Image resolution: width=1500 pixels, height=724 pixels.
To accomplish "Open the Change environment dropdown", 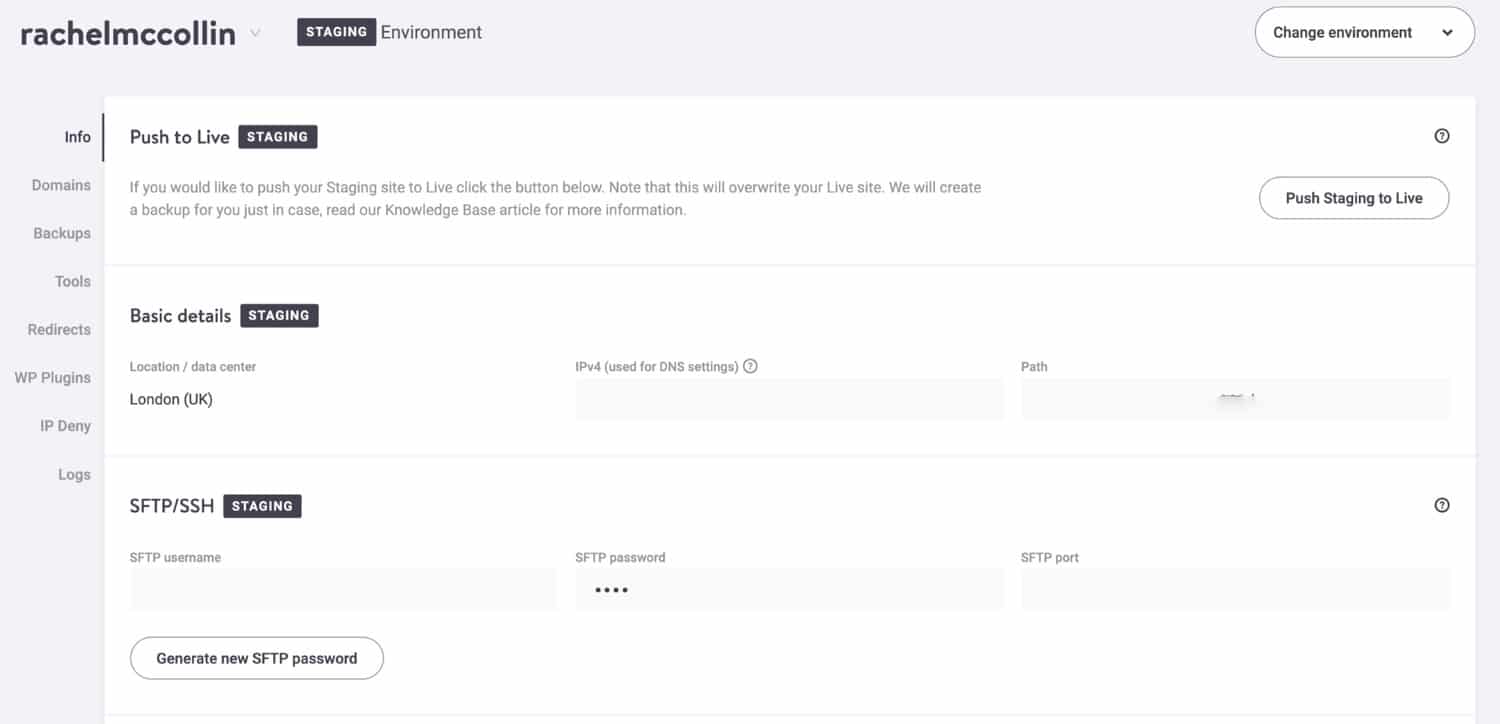I will pyautogui.click(x=1363, y=32).
